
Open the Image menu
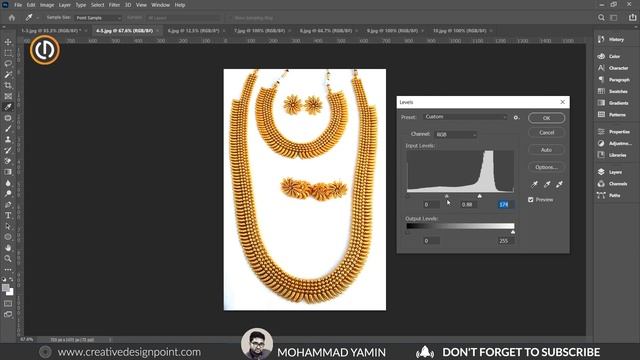pos(47,5)
